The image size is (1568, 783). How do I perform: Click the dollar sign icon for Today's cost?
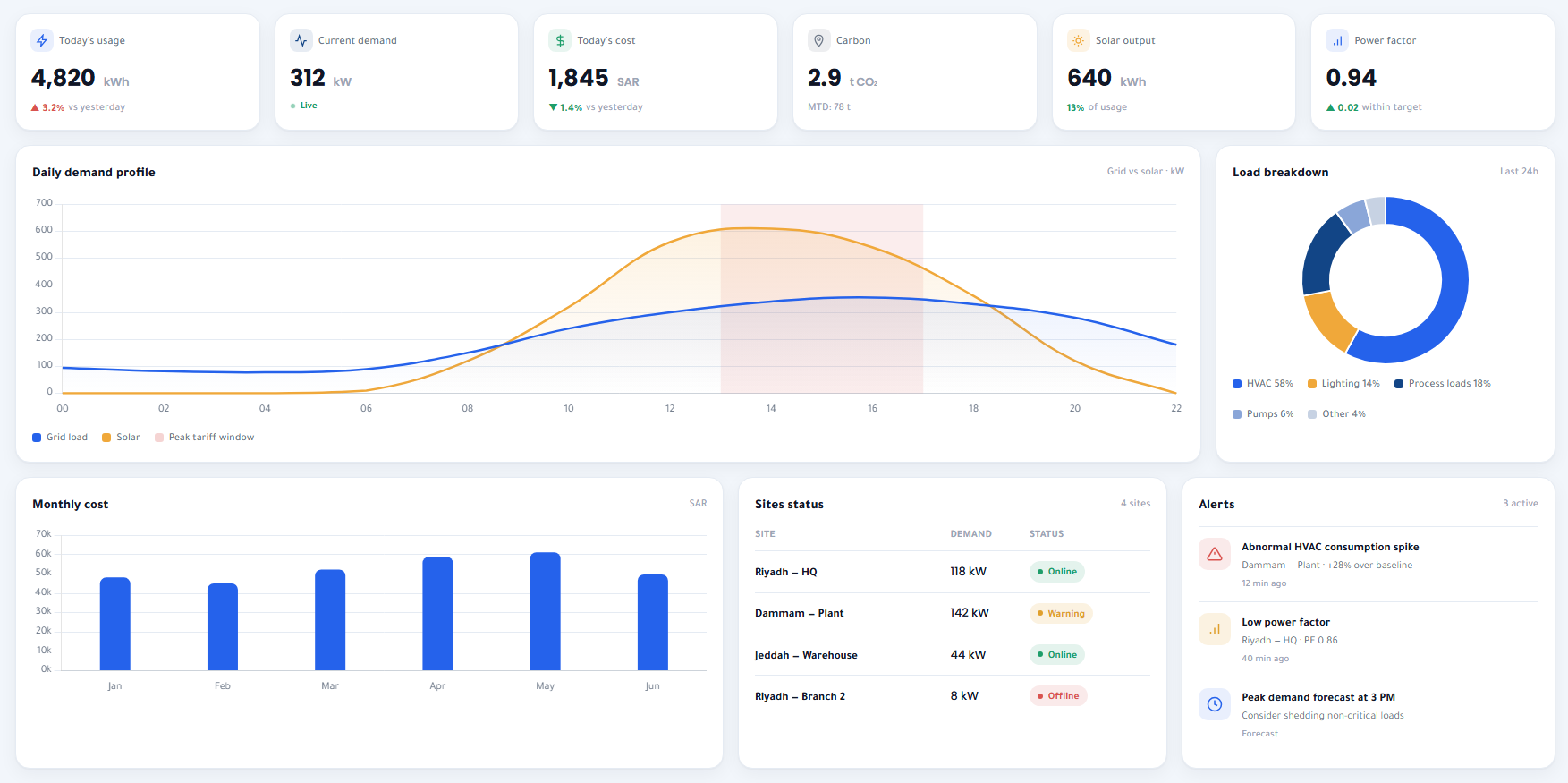(560, 40)
